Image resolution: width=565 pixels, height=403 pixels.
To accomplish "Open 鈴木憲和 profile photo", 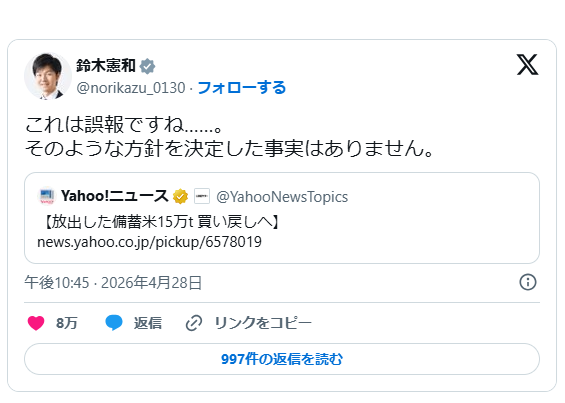I will (x=48, y=76).
